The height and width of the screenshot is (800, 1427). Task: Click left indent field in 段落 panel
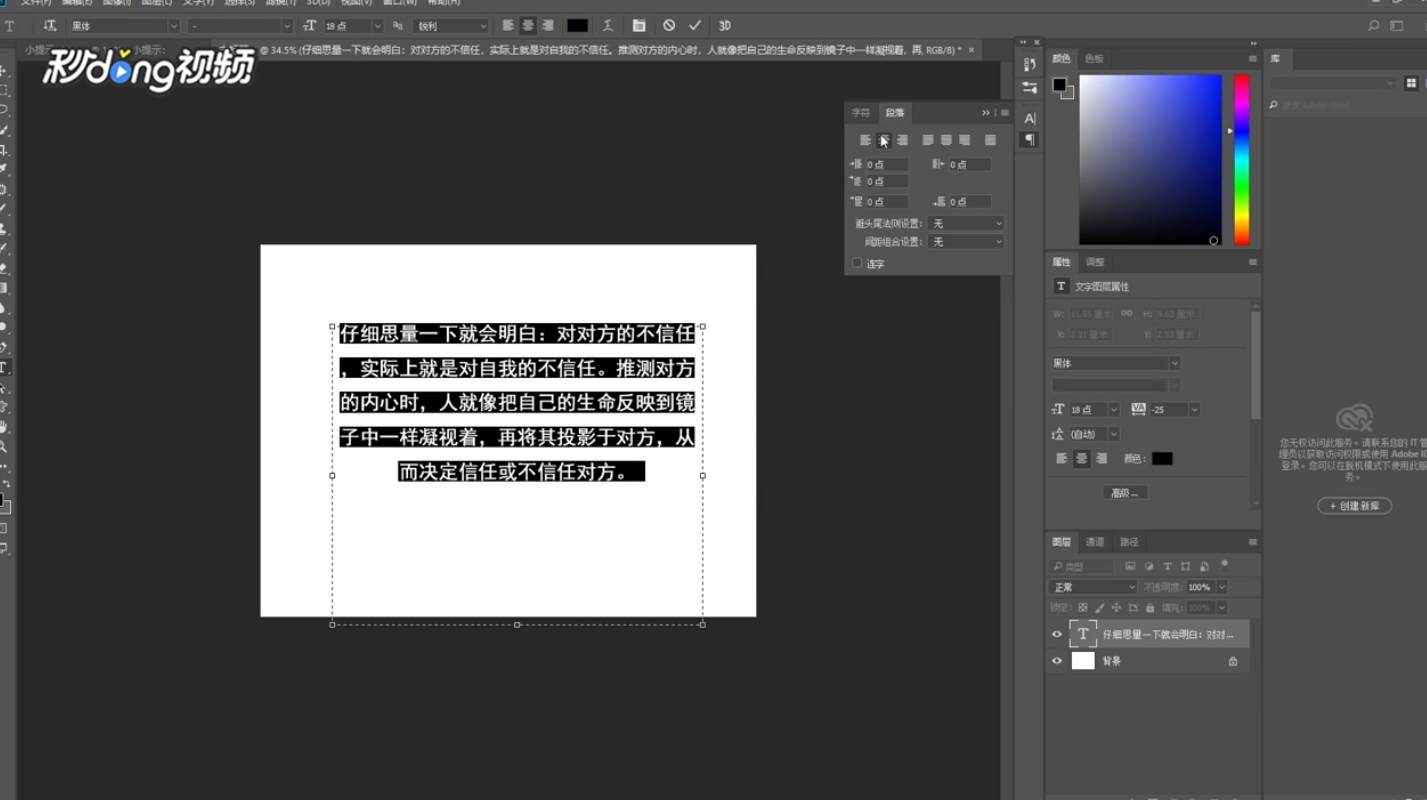886,164
